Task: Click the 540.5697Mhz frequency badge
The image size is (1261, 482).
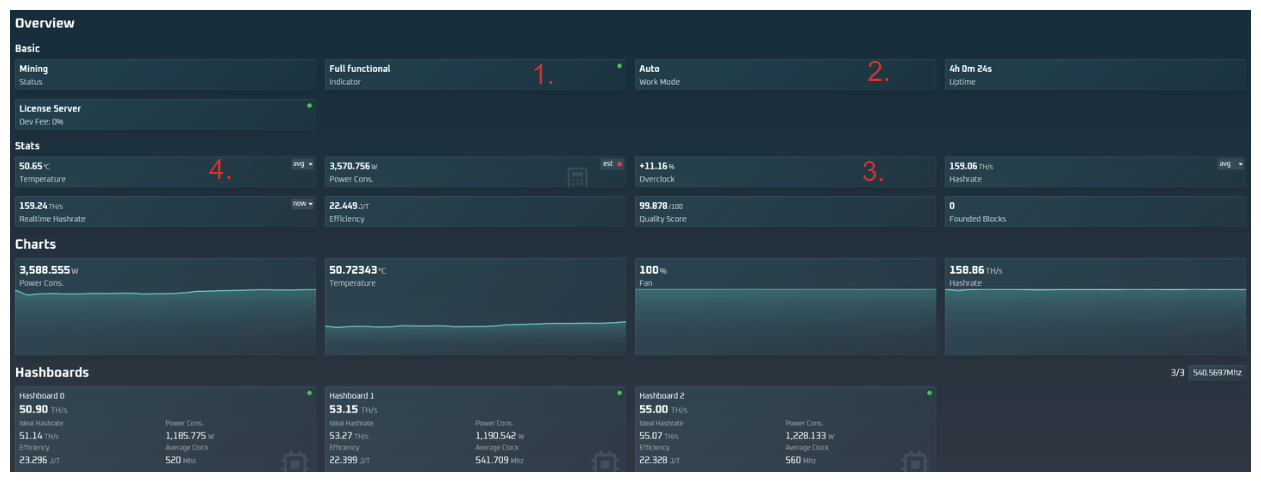Action: point(1217,373)
